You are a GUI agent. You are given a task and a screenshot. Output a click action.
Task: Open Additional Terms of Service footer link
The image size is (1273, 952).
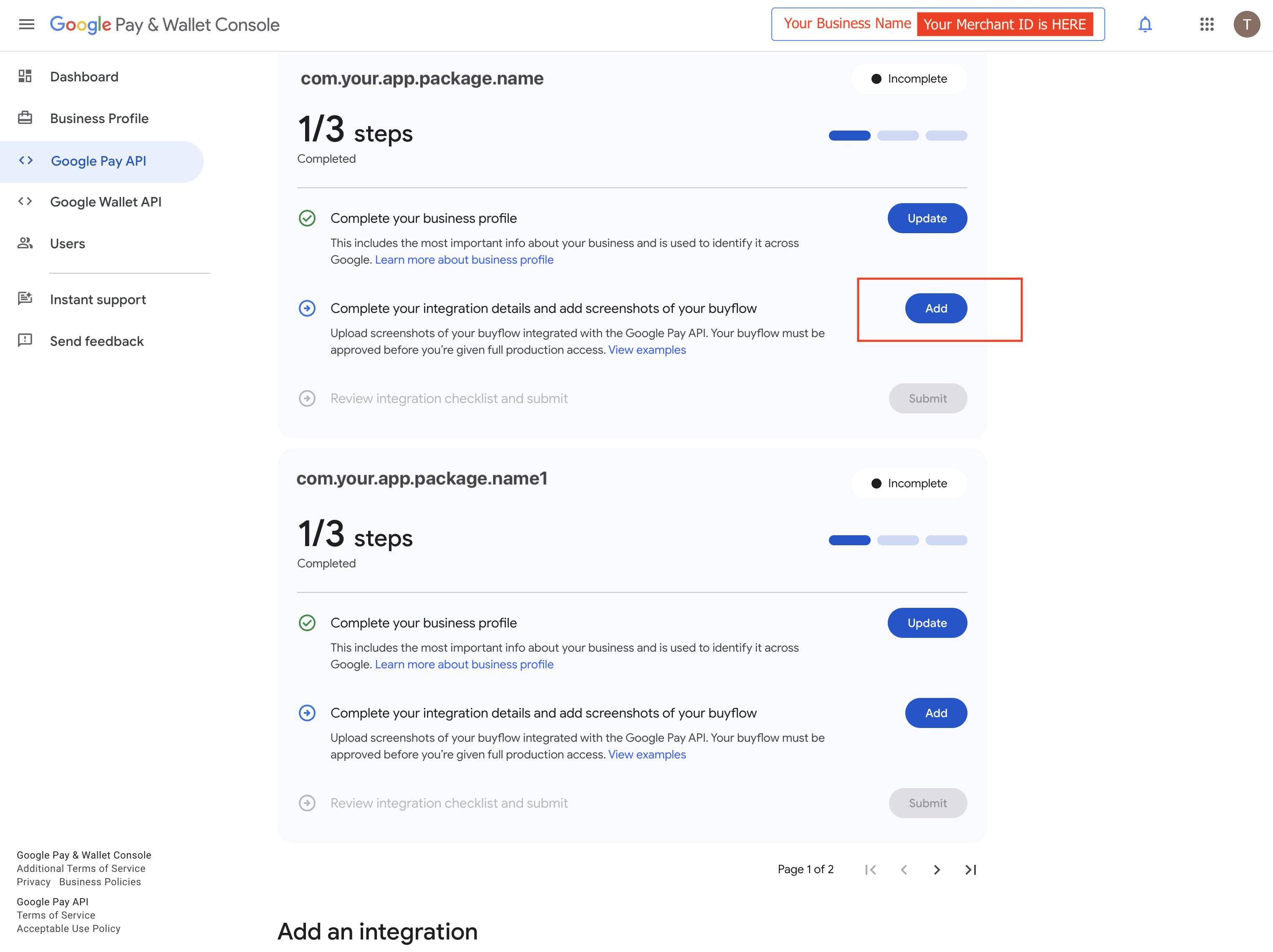[x=81, y=869]
